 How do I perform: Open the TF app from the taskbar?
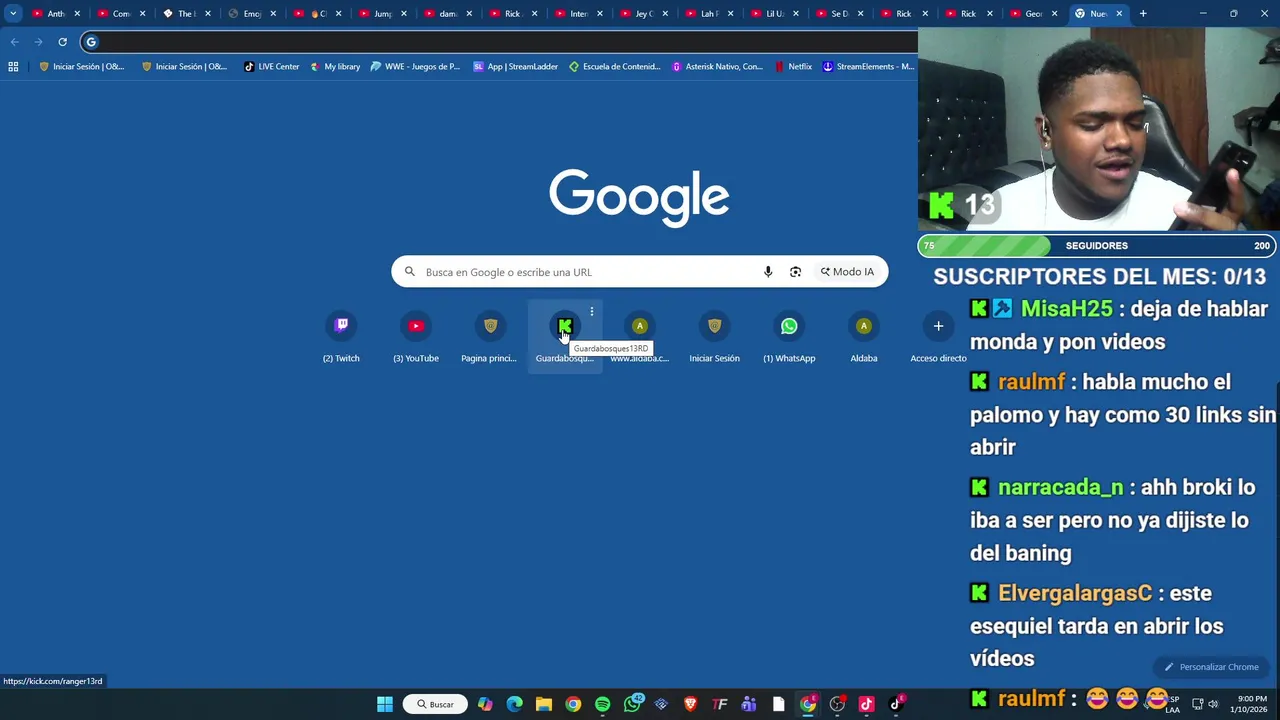click(x=720, y=704)
